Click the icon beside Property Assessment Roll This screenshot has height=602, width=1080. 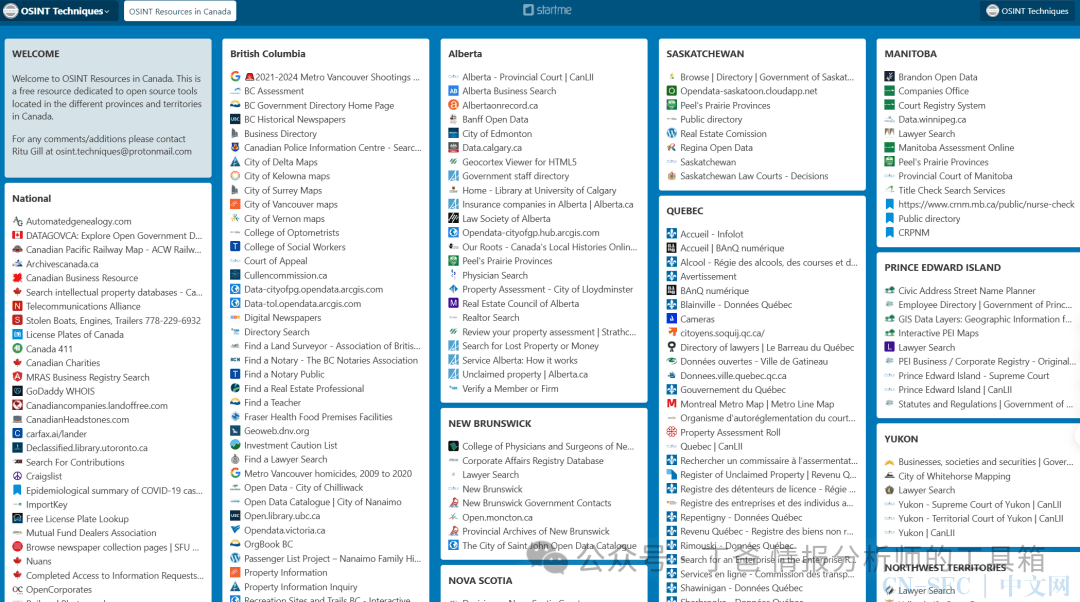pos(672,432)
